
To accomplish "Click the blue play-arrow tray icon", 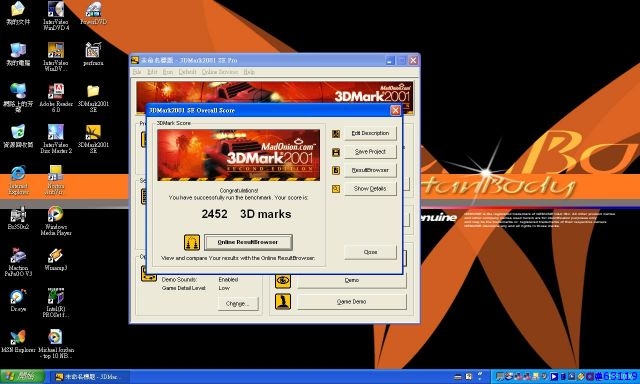I will coord(554,376).
